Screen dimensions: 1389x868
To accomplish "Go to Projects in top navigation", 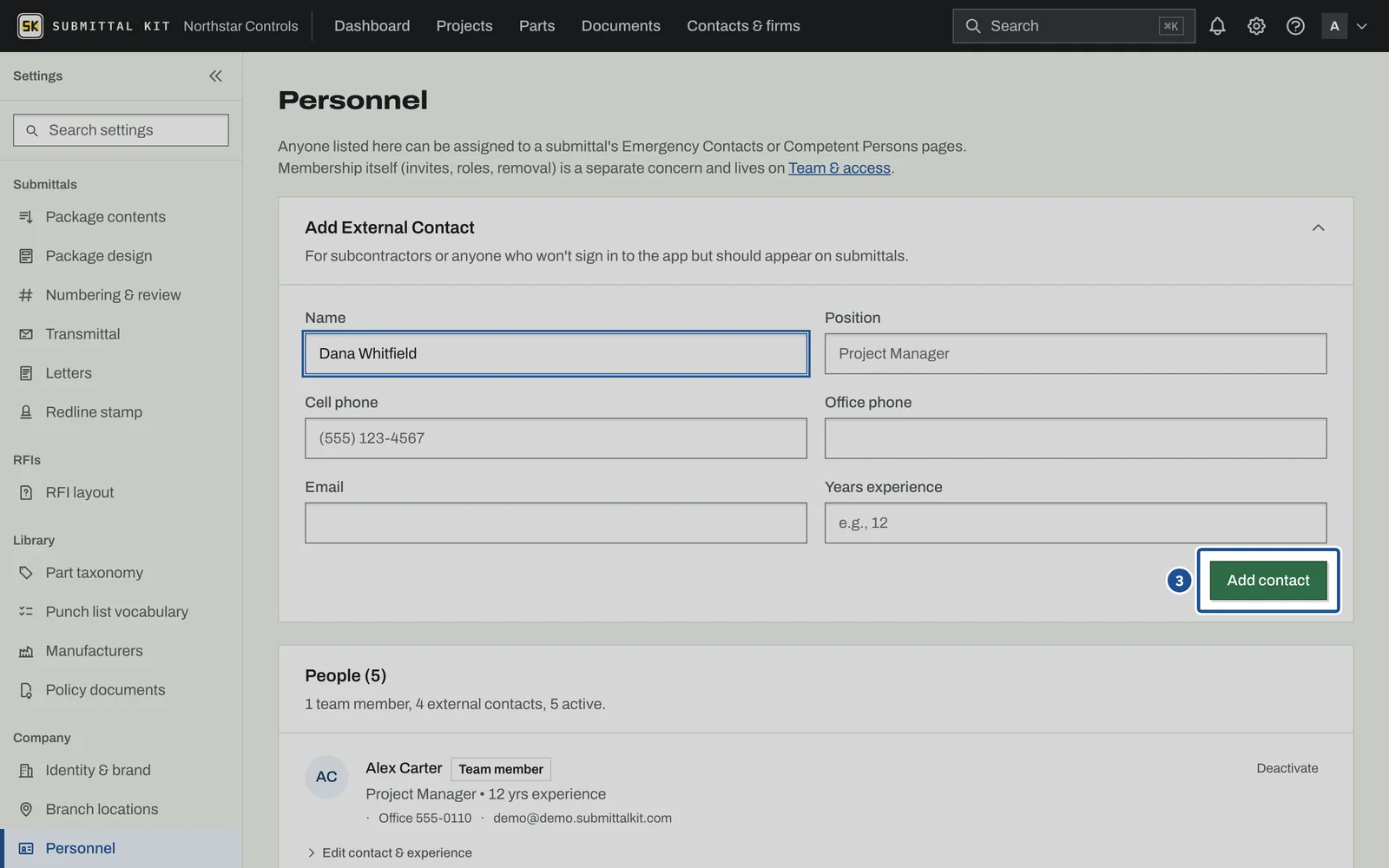I will point(464,26).
